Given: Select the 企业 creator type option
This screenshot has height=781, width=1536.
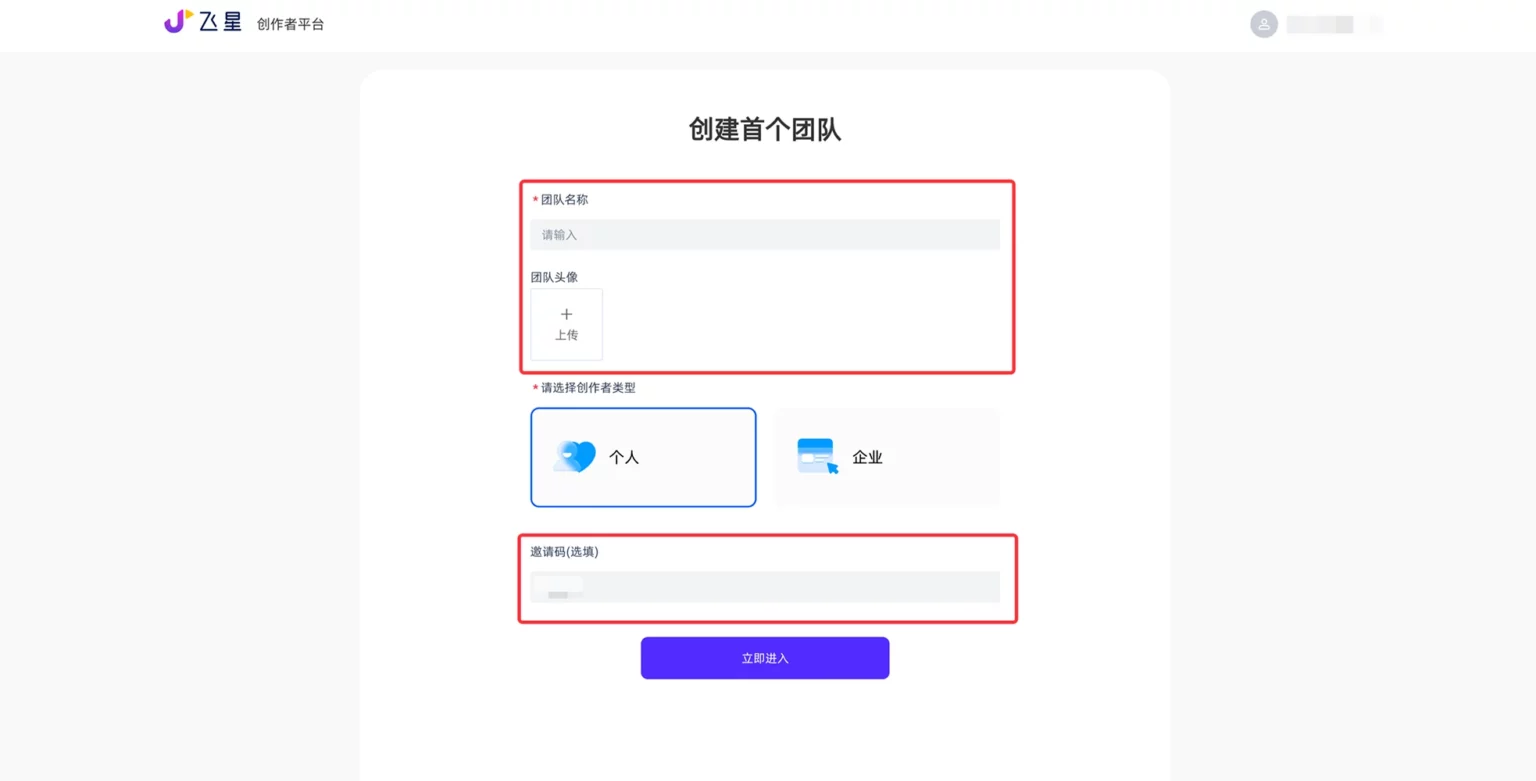Looking at the screenshot, I should 886,456.
